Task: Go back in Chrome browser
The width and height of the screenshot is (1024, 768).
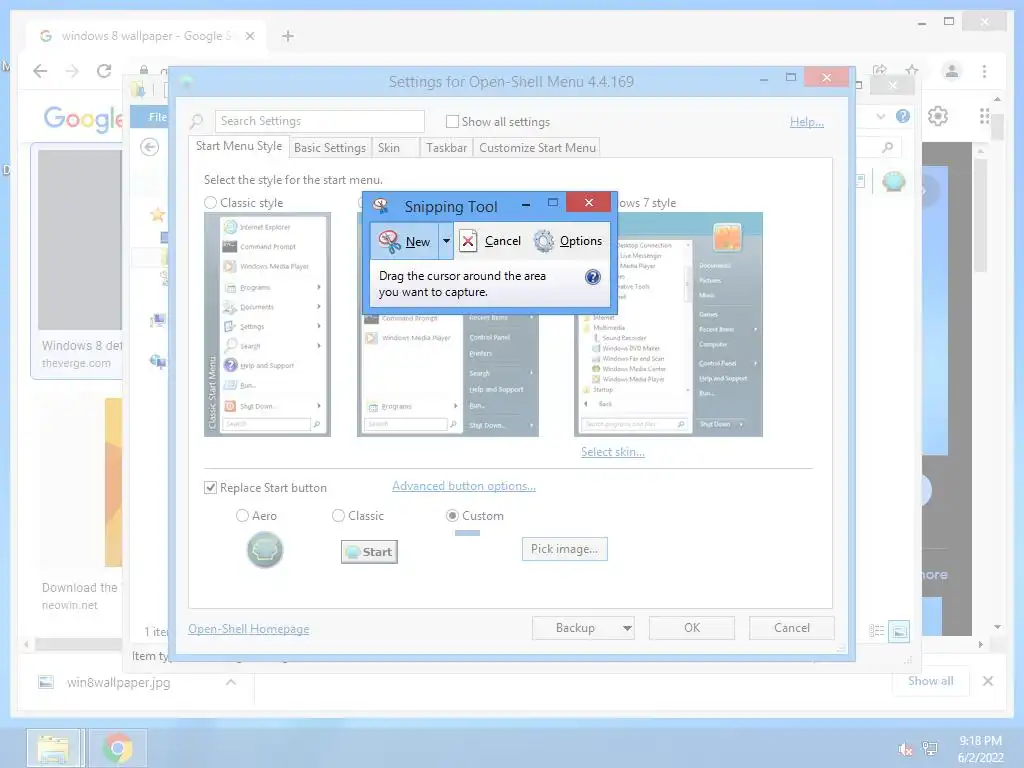Action: pyautogui.click(x=40, y=71)
